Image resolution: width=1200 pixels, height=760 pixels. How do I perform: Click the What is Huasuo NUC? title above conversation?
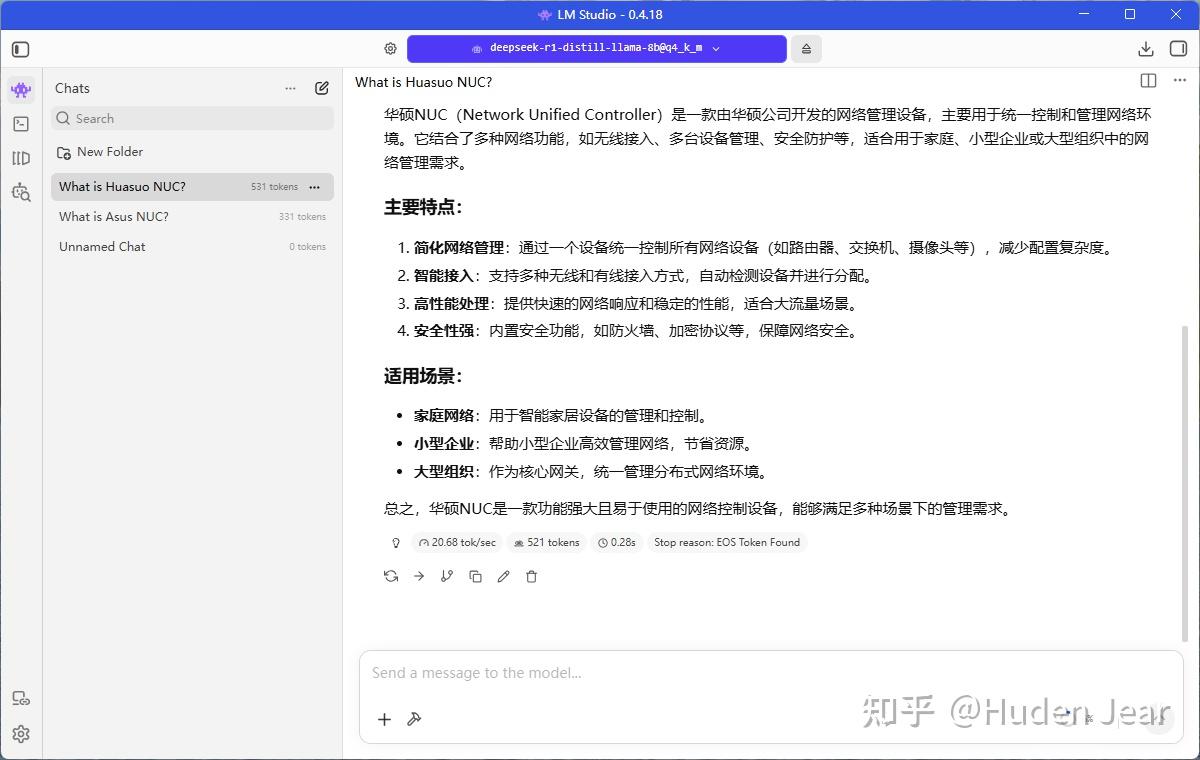pos(423,82)
